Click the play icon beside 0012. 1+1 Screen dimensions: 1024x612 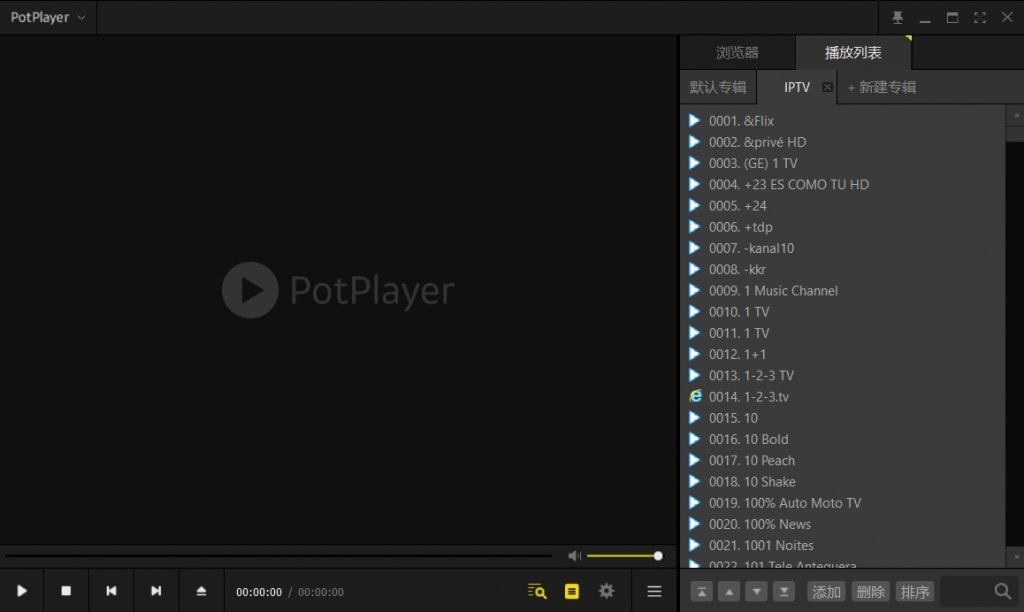pos(694,353)
